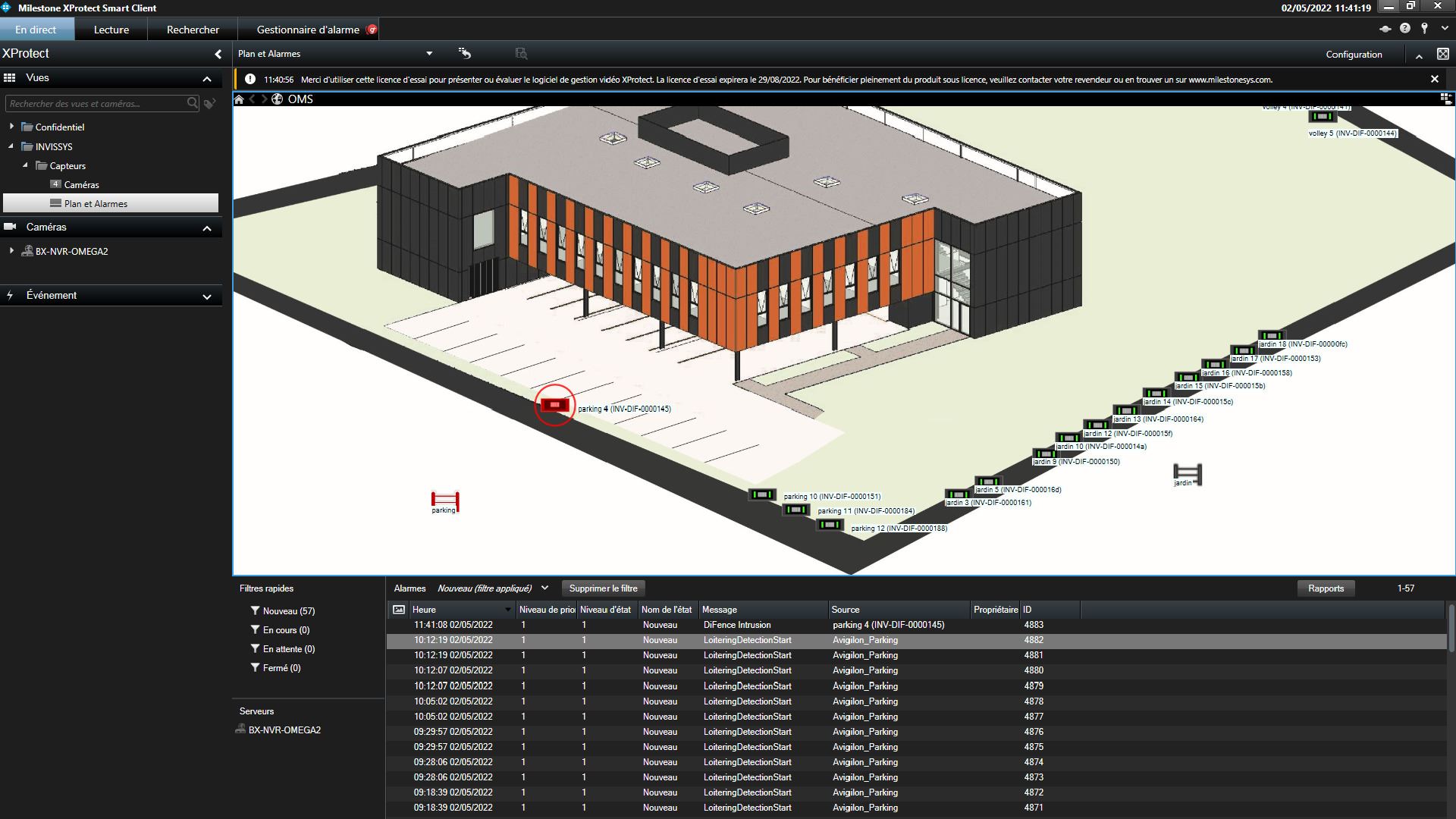This screenshot has width=1456, height=819.
Task: Click the reload view icon in toolbar
Action: (465, 53)
